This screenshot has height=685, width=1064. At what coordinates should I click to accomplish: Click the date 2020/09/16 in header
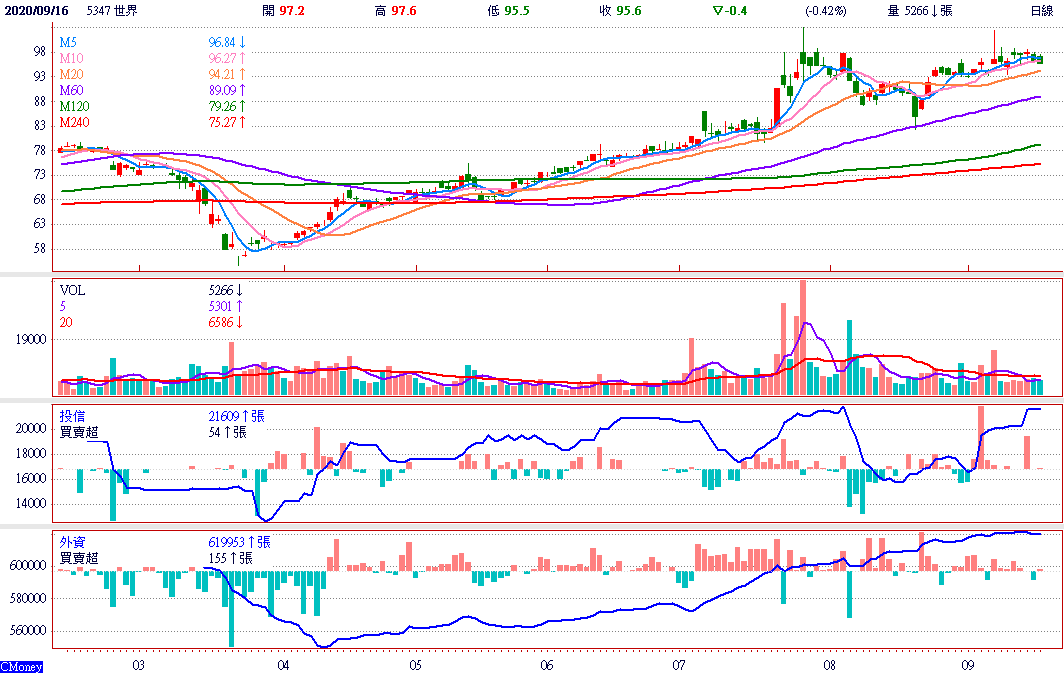(x=38, y=10)
